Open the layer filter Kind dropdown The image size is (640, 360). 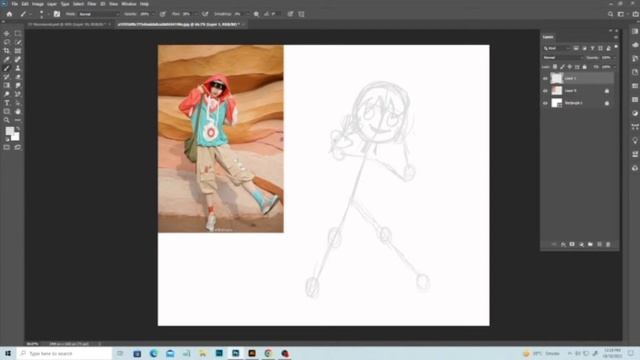tap(556, 48)
